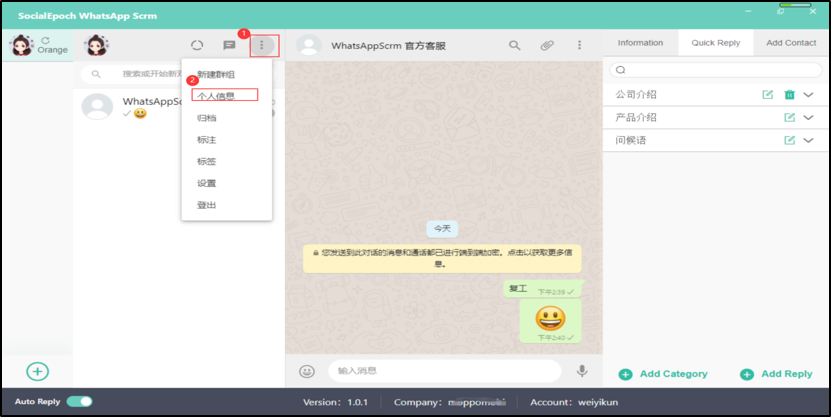The height and width of the screenshot is (417, 831).
Task: Toggle the Auto Reply switch
Action: pos(79,402)
